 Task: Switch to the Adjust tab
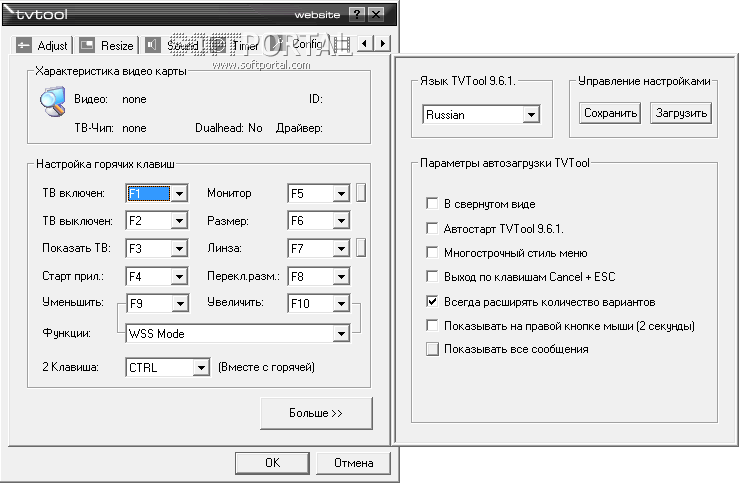(43, 45)
